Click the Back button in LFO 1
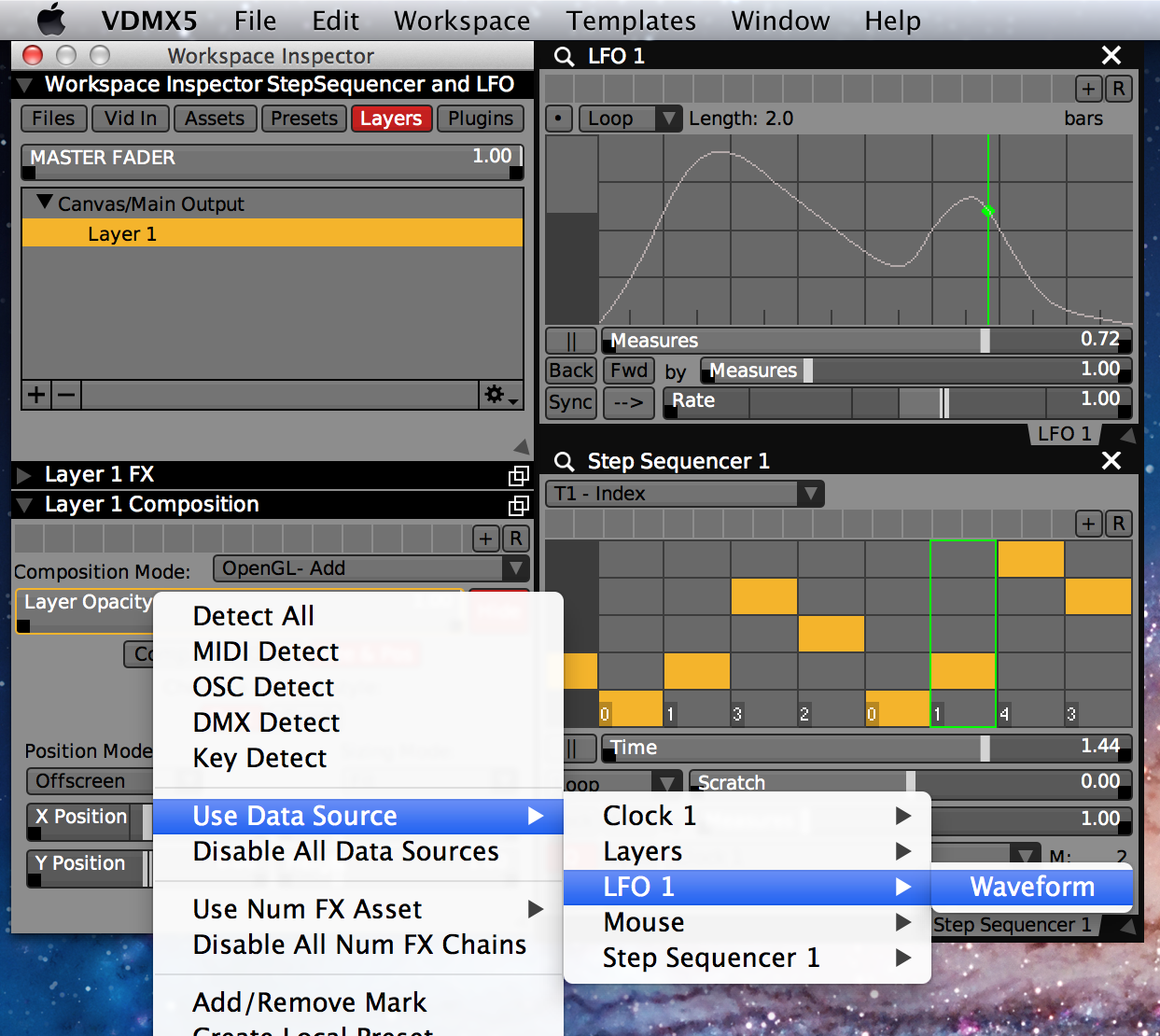 571,371
